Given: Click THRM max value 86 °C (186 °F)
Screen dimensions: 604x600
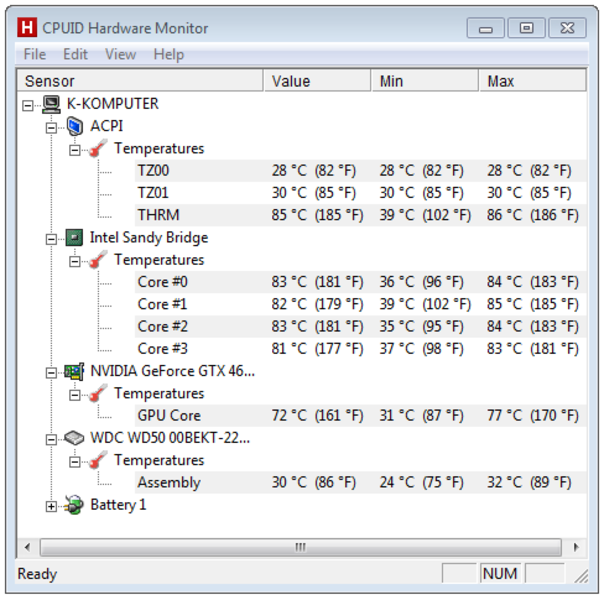Looking at the screenshot, I should pos(533,215).
